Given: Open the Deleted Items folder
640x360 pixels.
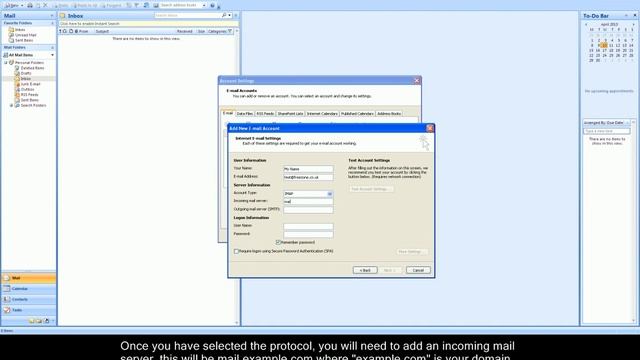Looking at the screenshot, I should (32, 68).
